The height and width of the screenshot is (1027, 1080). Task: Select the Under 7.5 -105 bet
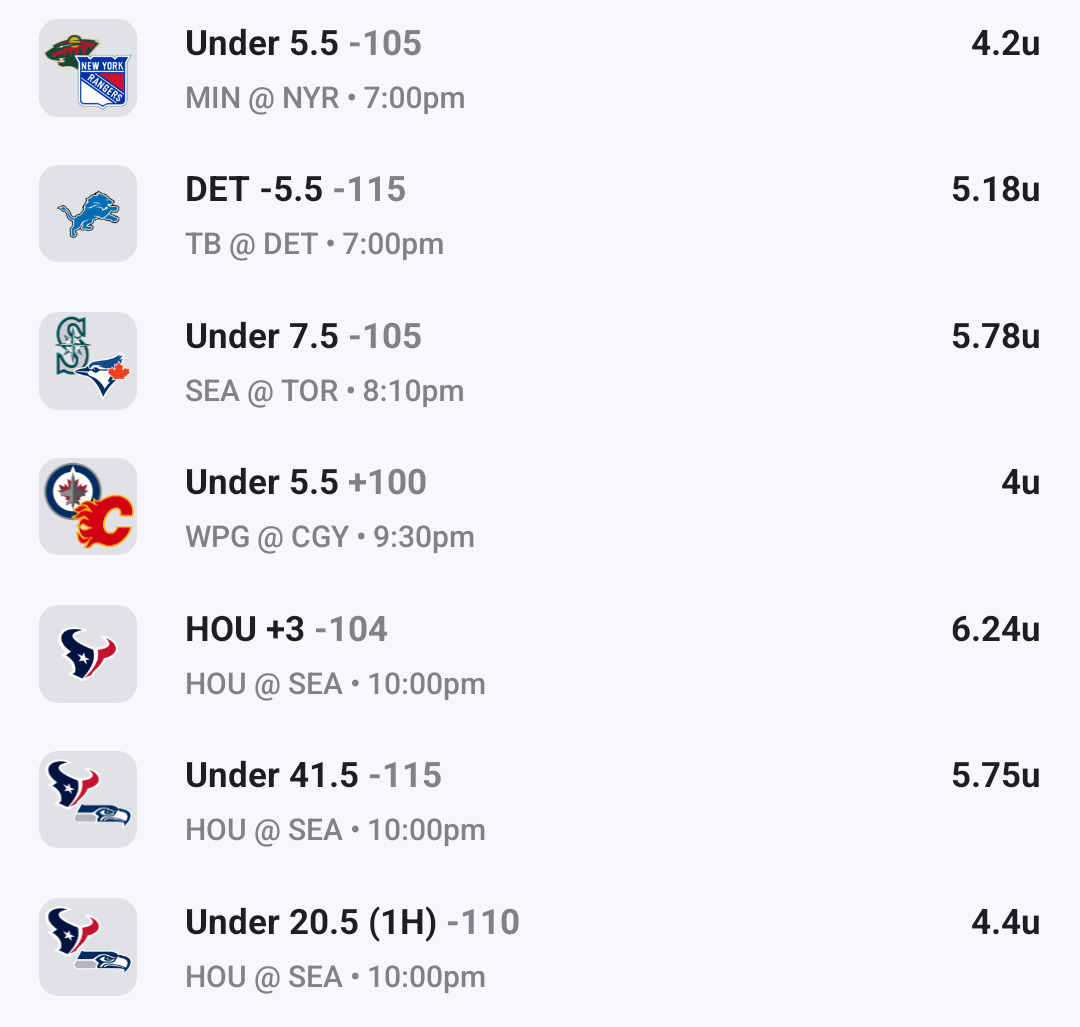(x=303, y=337)
